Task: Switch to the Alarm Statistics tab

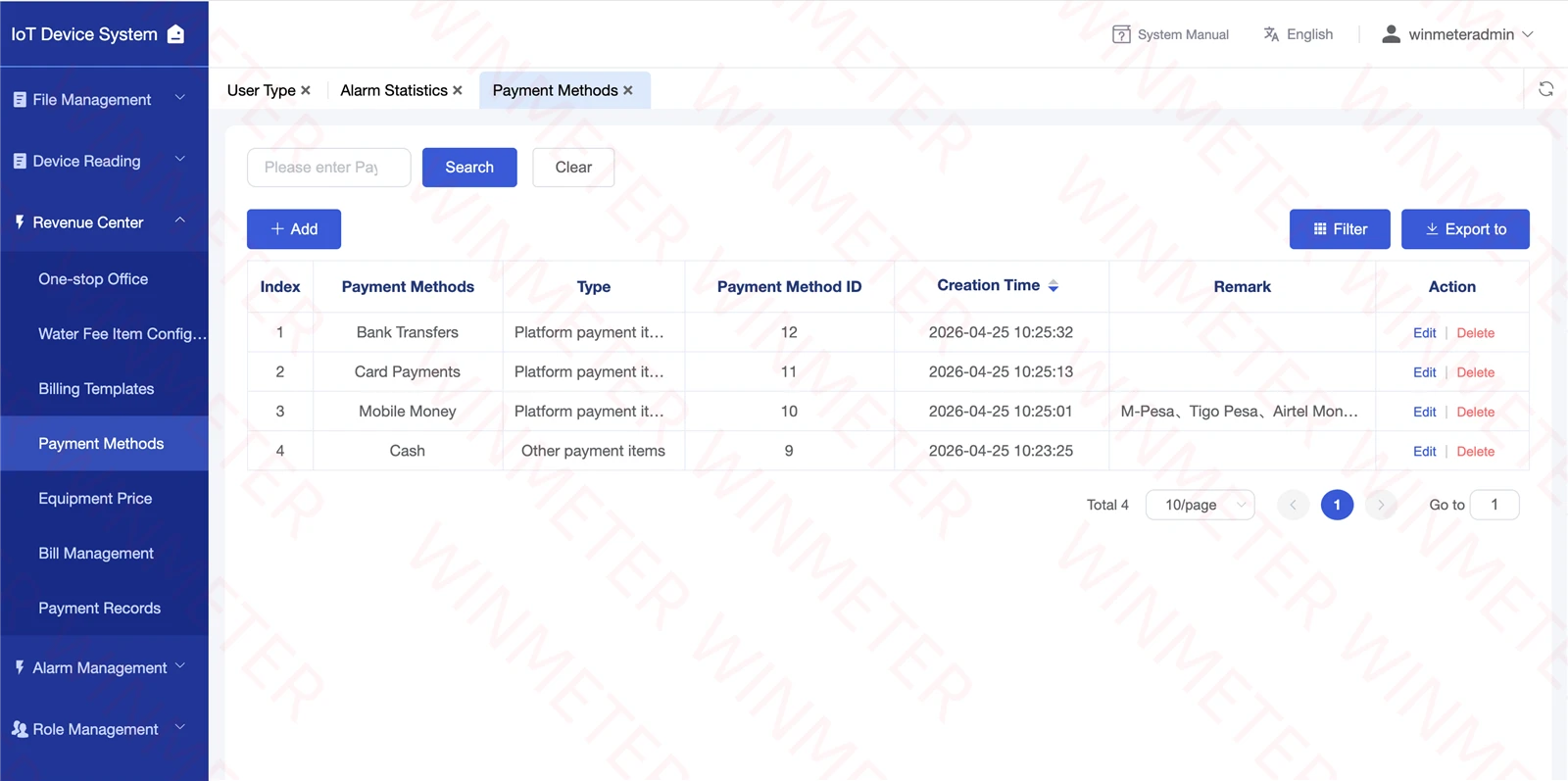Action: click(394, 90)
